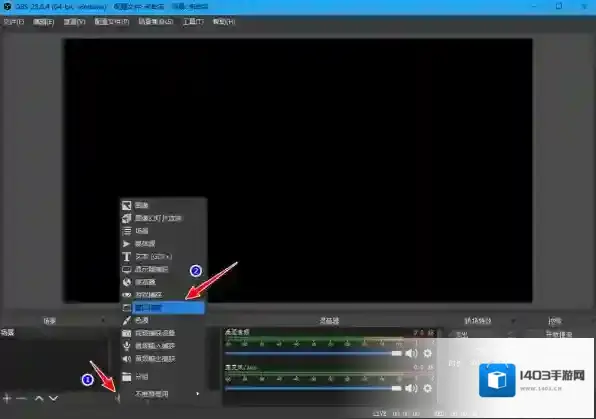Expand the Scene Transitions panel header arrow
Image resolution: width=596 pixels, height=419 pixels.
513,321
